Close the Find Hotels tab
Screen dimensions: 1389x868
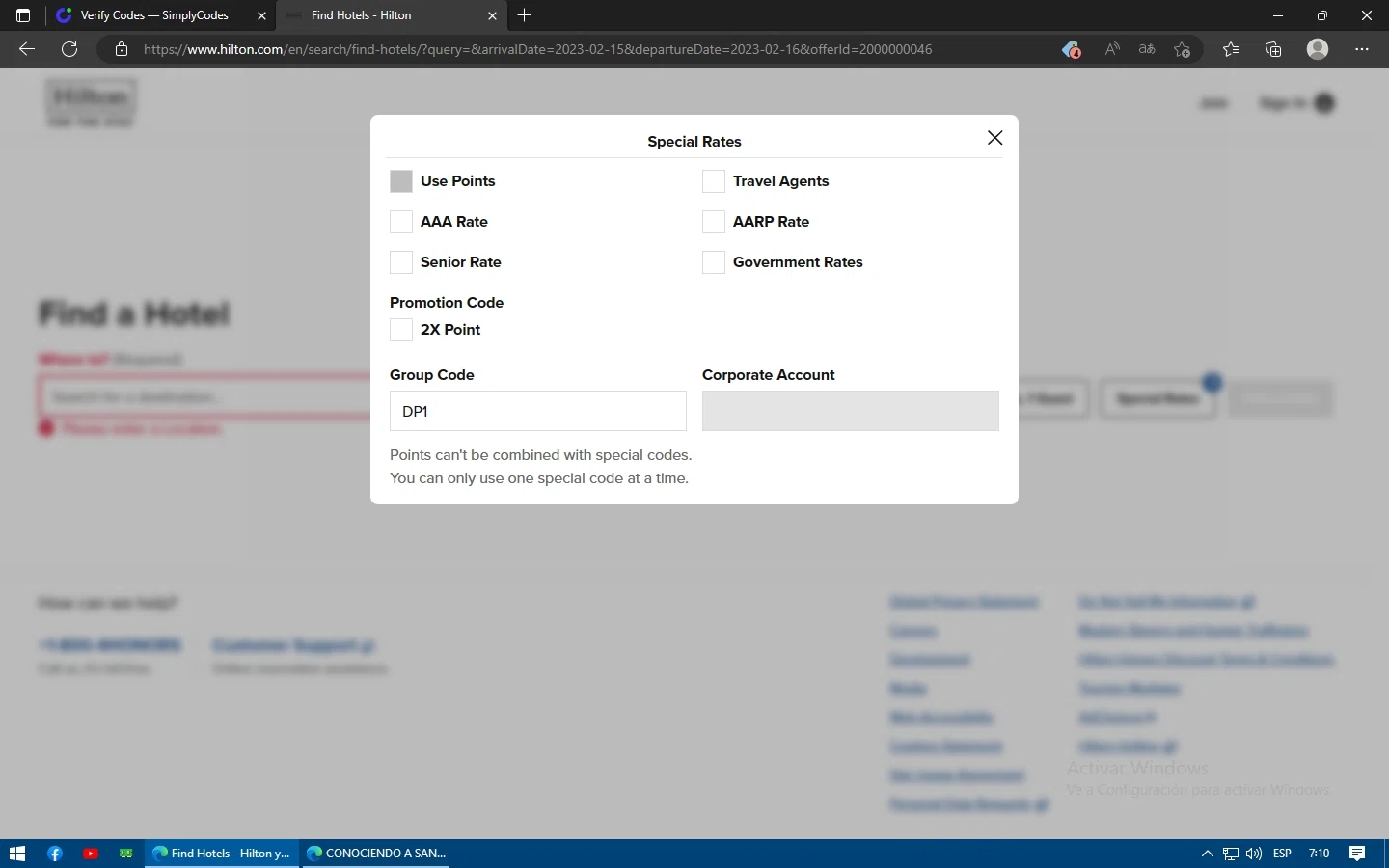click(492, 15)
